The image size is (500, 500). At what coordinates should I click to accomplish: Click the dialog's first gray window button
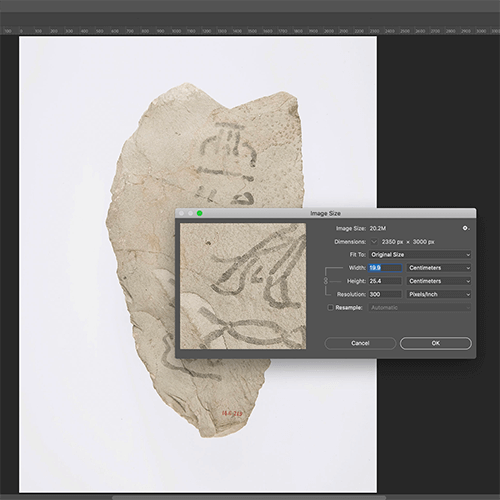[182, 213]
